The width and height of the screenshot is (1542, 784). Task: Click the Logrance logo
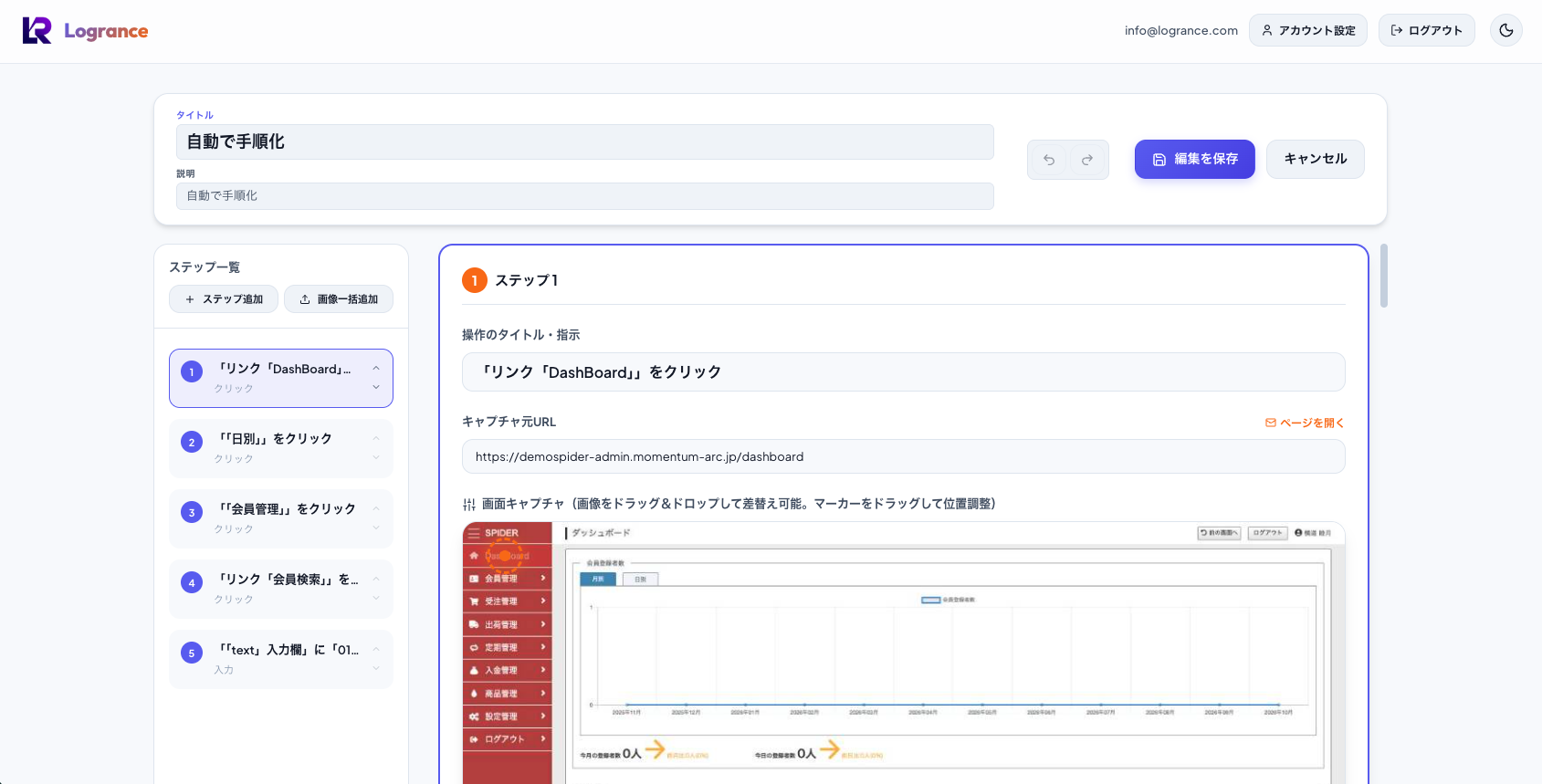coord(85,31)
